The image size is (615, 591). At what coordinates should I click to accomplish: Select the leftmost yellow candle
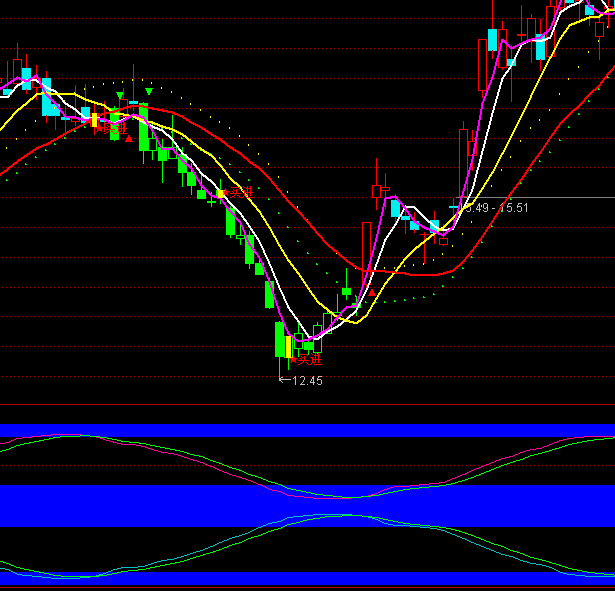95,121
